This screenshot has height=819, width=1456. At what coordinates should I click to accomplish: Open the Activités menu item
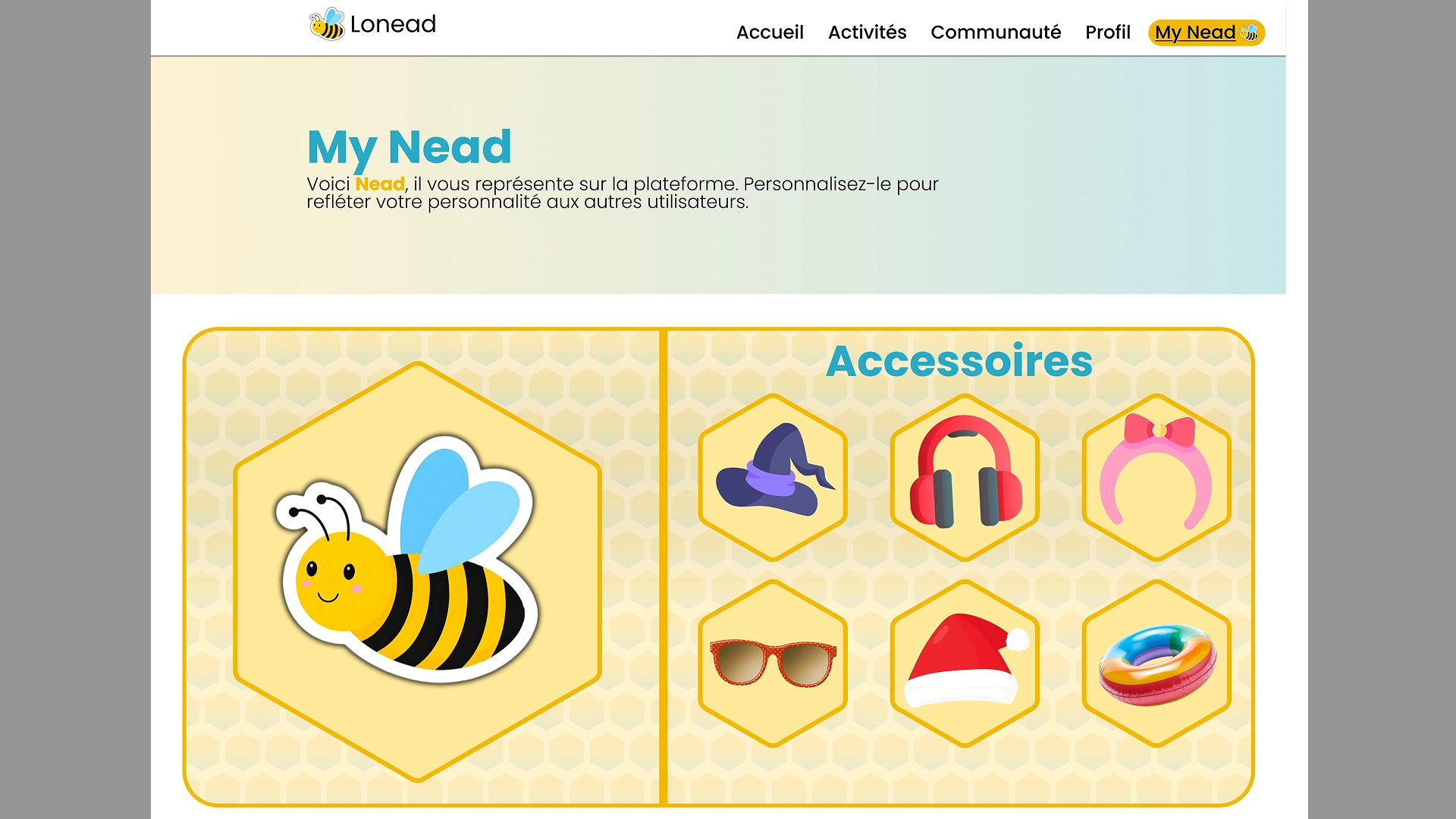coord(867,33)
